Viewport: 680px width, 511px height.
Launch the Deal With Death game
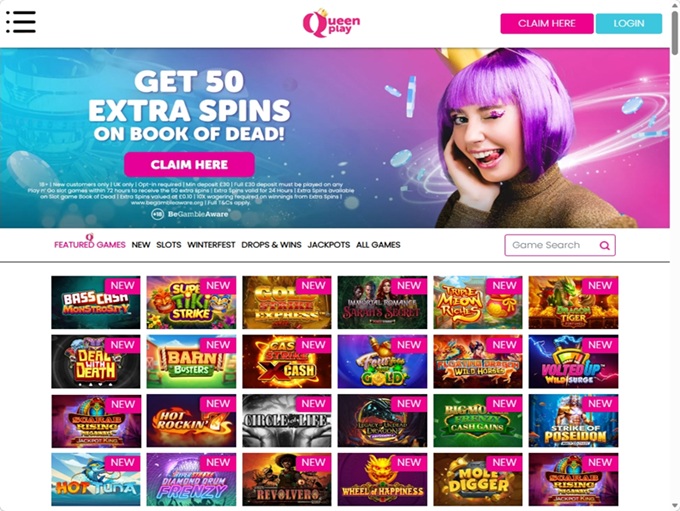tap(96, 361)
